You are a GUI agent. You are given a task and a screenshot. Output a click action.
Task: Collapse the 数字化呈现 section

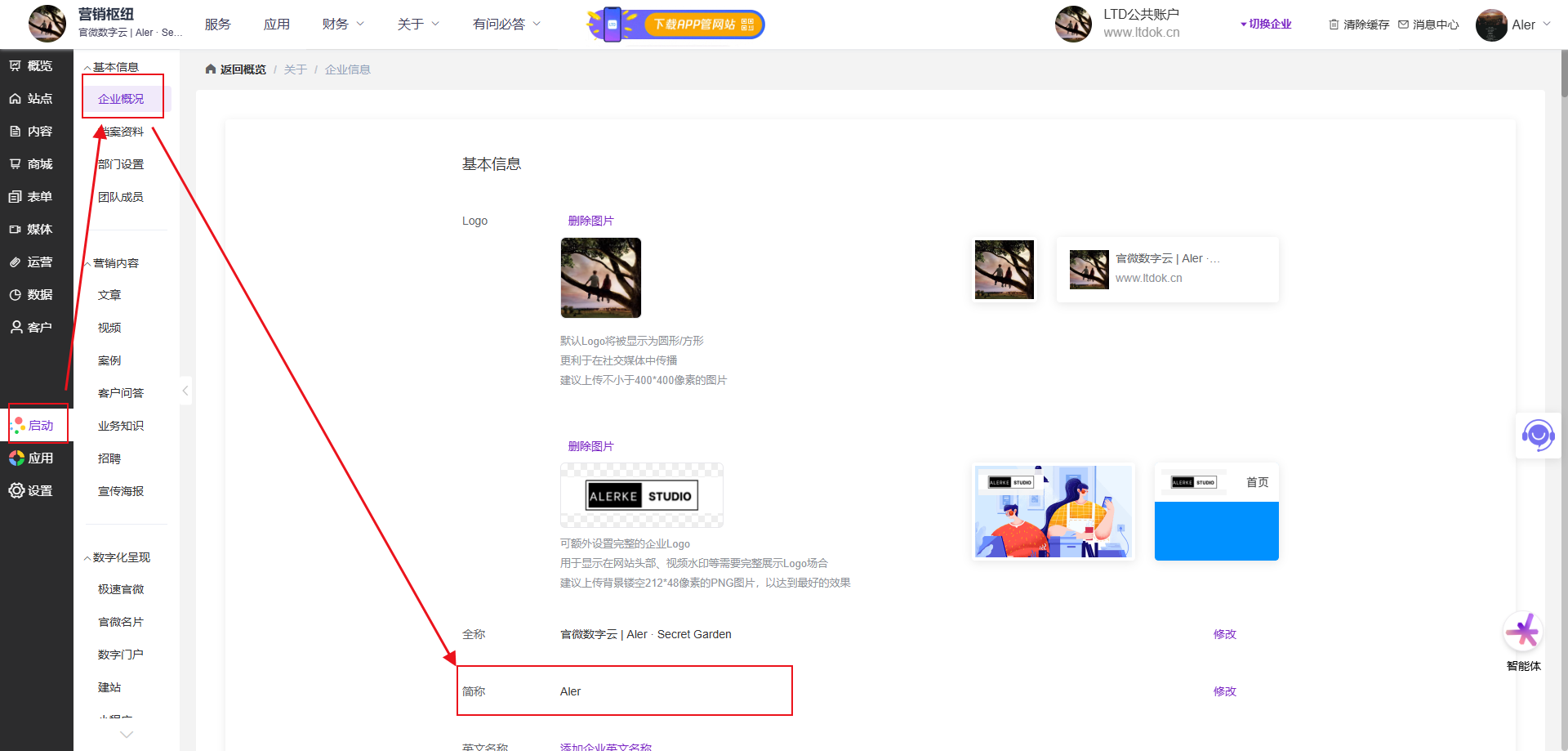(x=87, y=558)
